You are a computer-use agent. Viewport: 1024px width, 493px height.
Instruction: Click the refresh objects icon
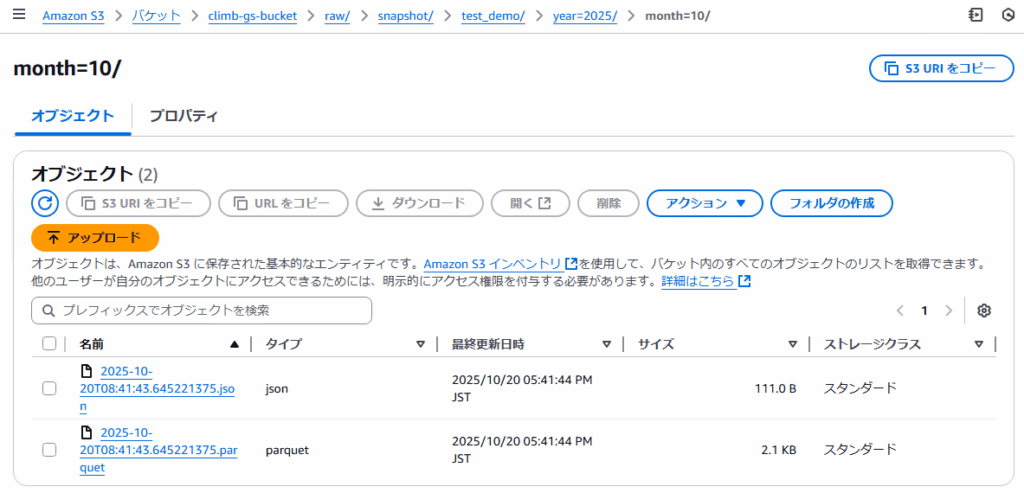46,203
